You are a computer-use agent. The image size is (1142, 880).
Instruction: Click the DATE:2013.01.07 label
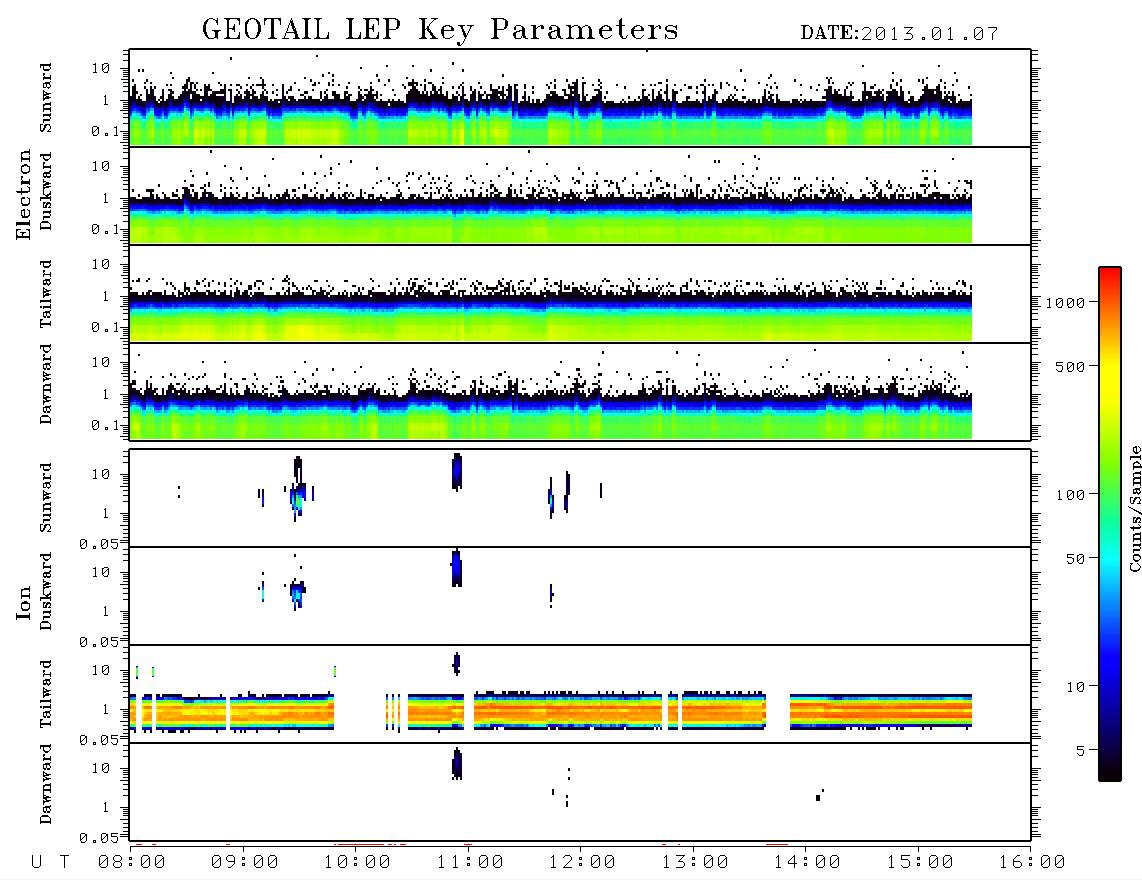tap(899, 34)
